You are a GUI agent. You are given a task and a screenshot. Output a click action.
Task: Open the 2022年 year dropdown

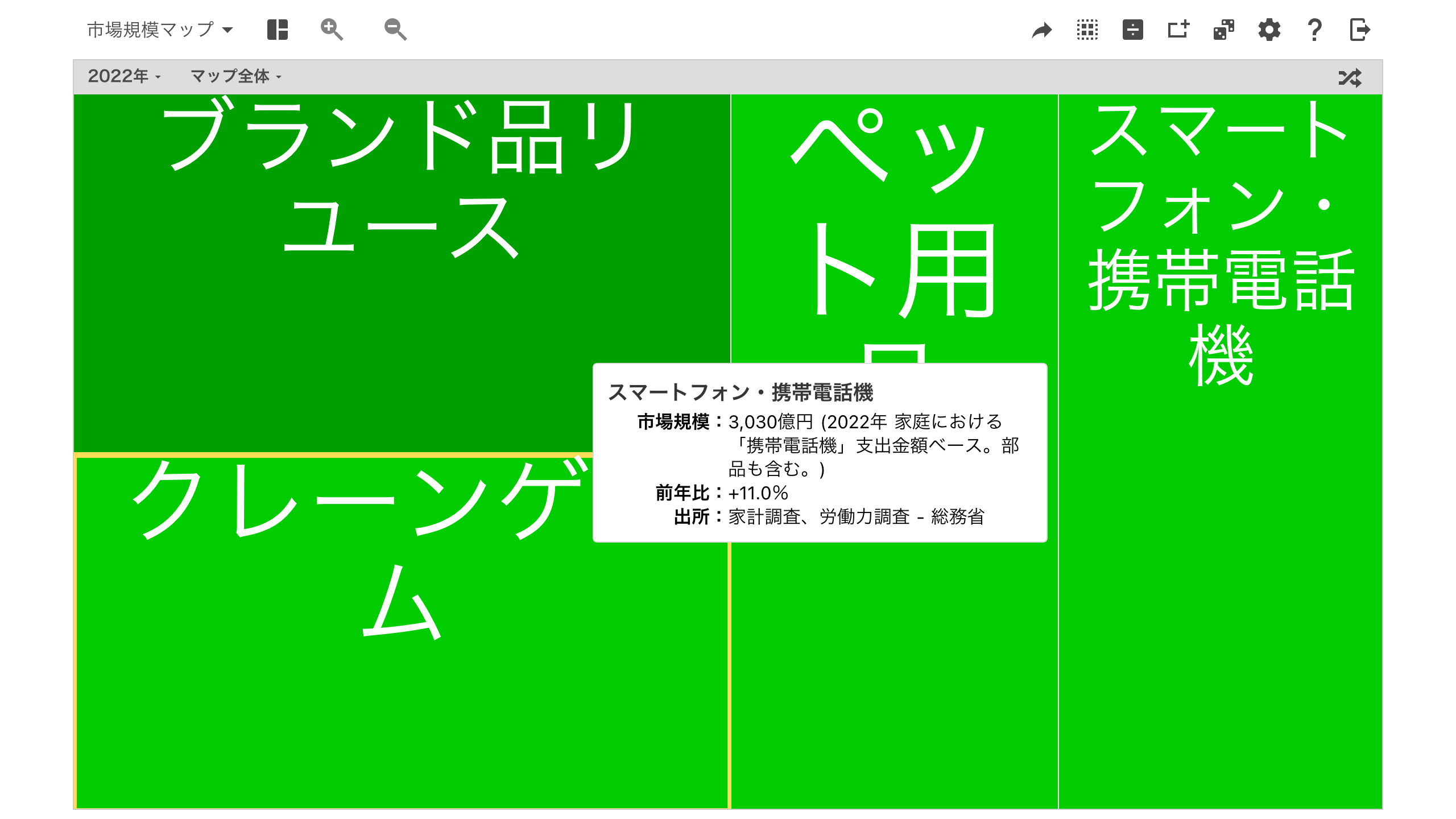(124, 76)
